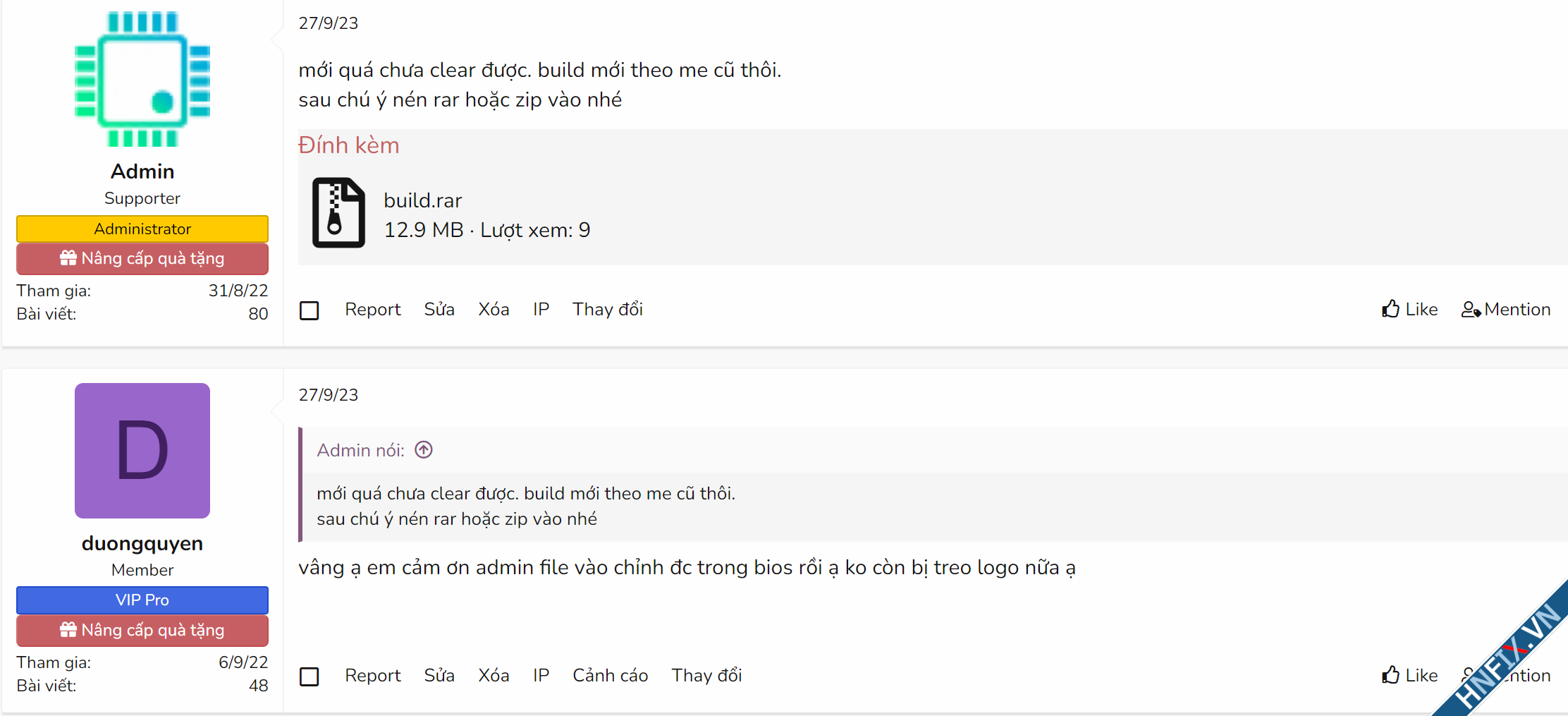The image size is (1568, 716).
Task: Click the build.rar archive file icon
Action: tap(338, 212)
